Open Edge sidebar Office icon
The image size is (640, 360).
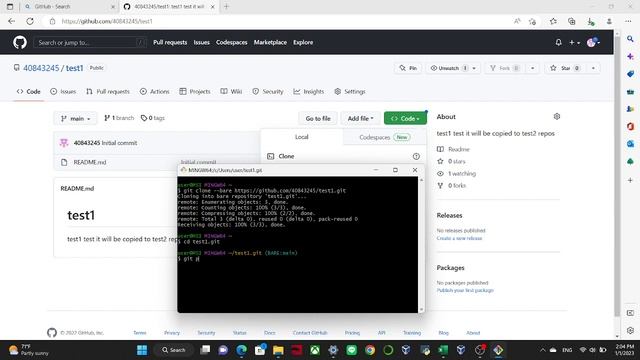[630, 127]
